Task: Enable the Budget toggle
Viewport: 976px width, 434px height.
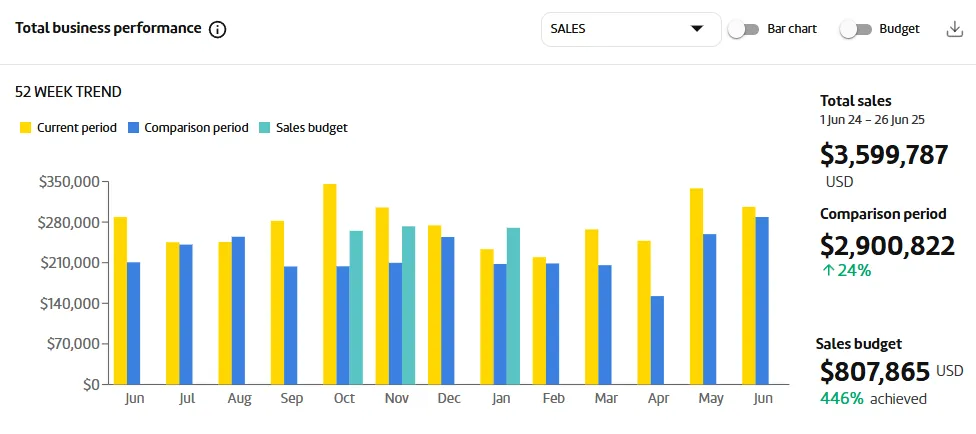Action: coord(855,29)
